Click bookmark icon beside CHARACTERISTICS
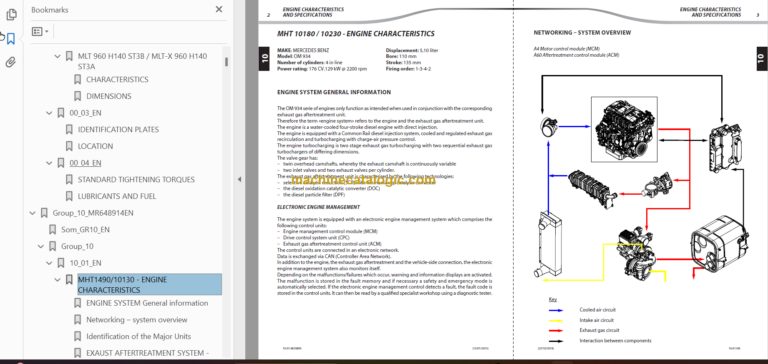Screen dimensions: 768x364 [x=77, y=79]
